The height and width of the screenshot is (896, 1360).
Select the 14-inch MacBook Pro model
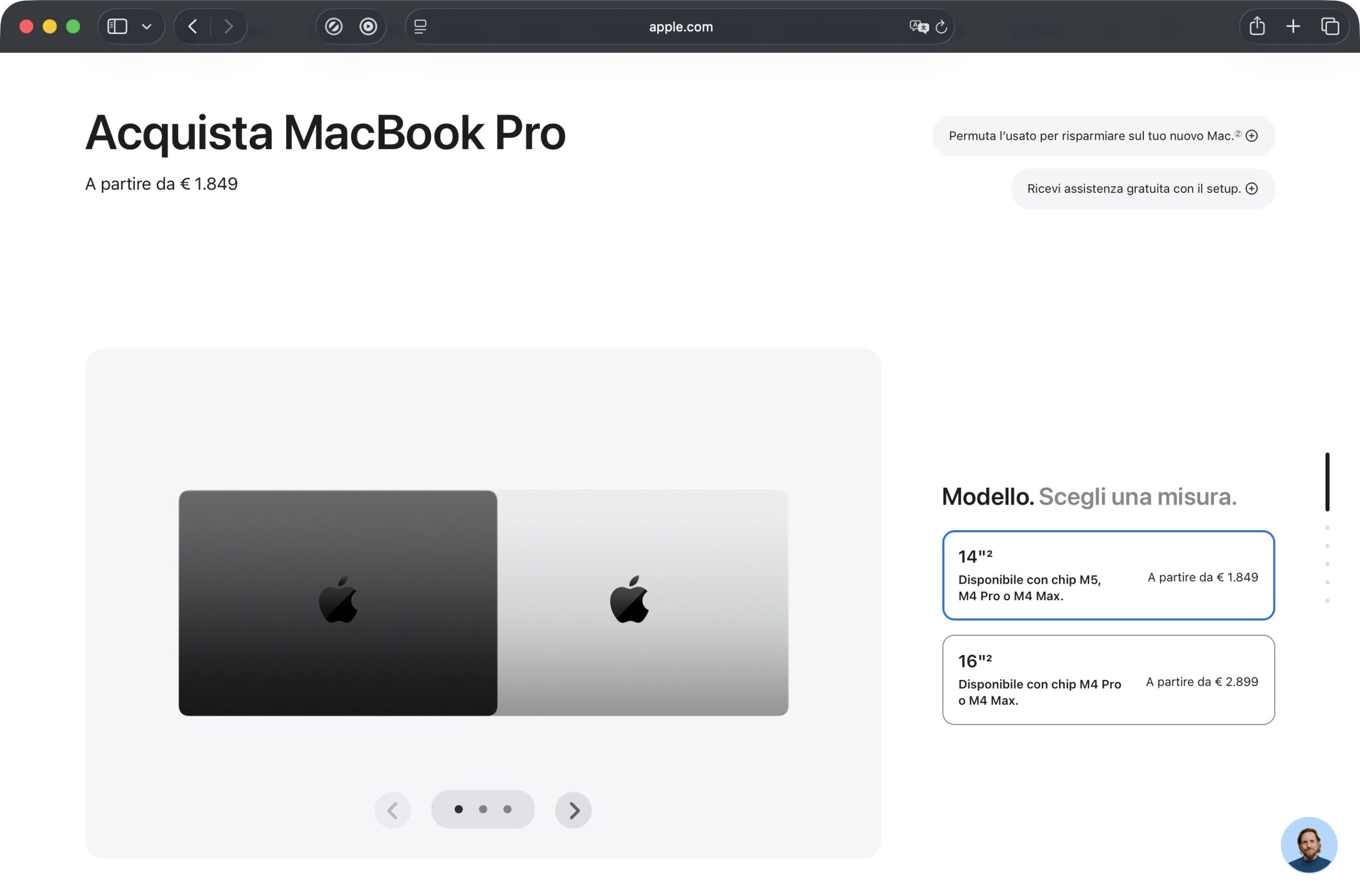pos(1108,575)
